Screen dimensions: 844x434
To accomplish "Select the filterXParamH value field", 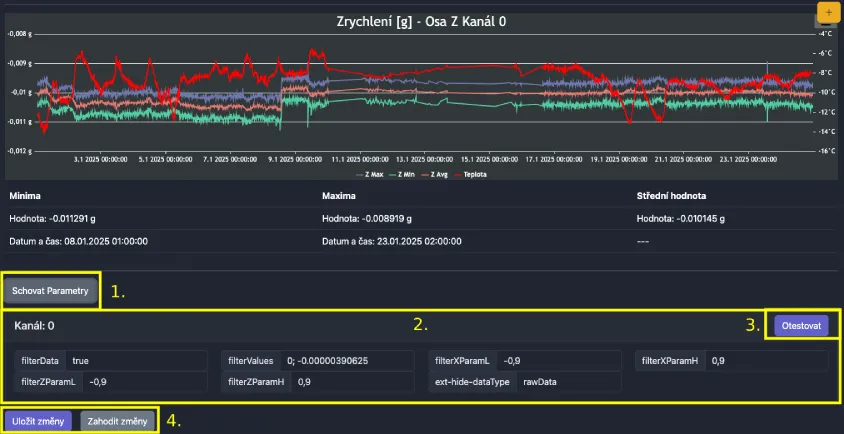I will click(x=768, y=360).
